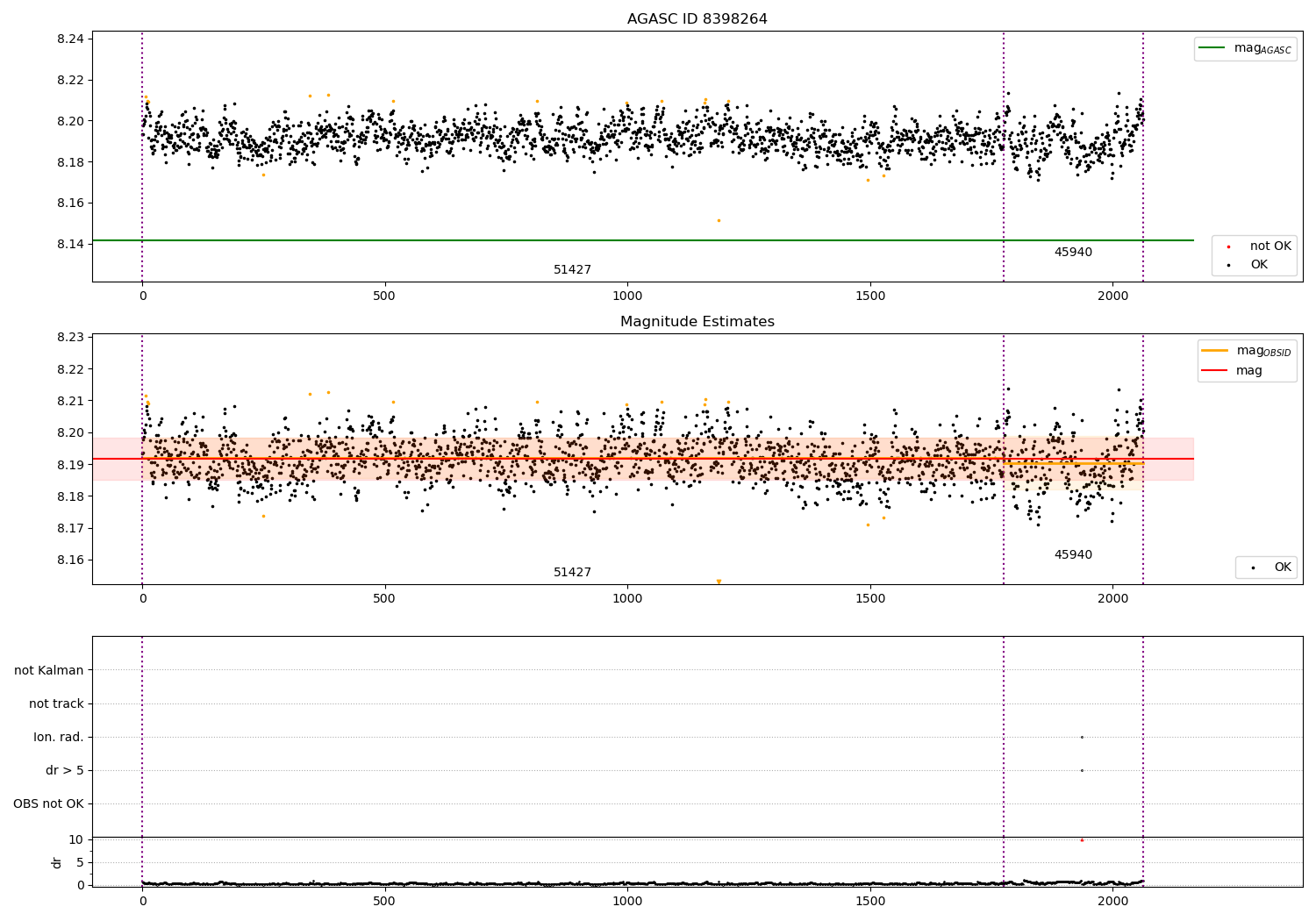
Task: Click the 8.17 y-tick in middle plot
Action: 70,528
